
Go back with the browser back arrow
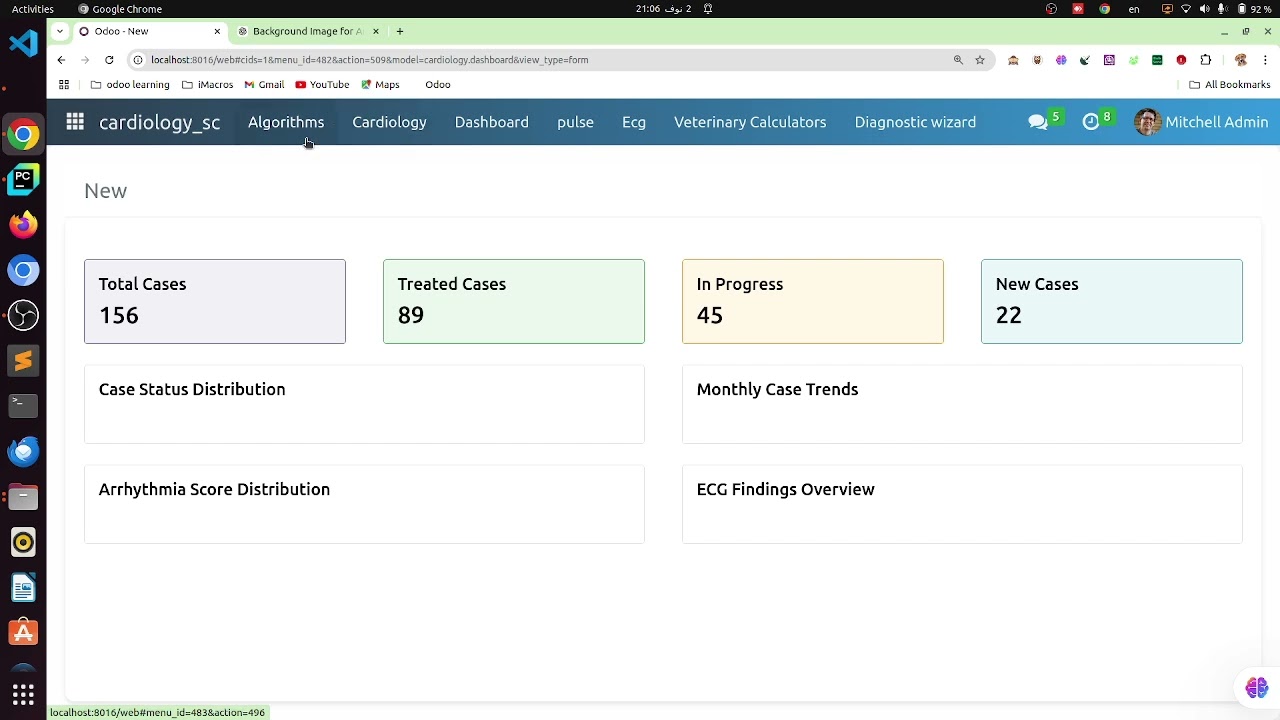61,60
